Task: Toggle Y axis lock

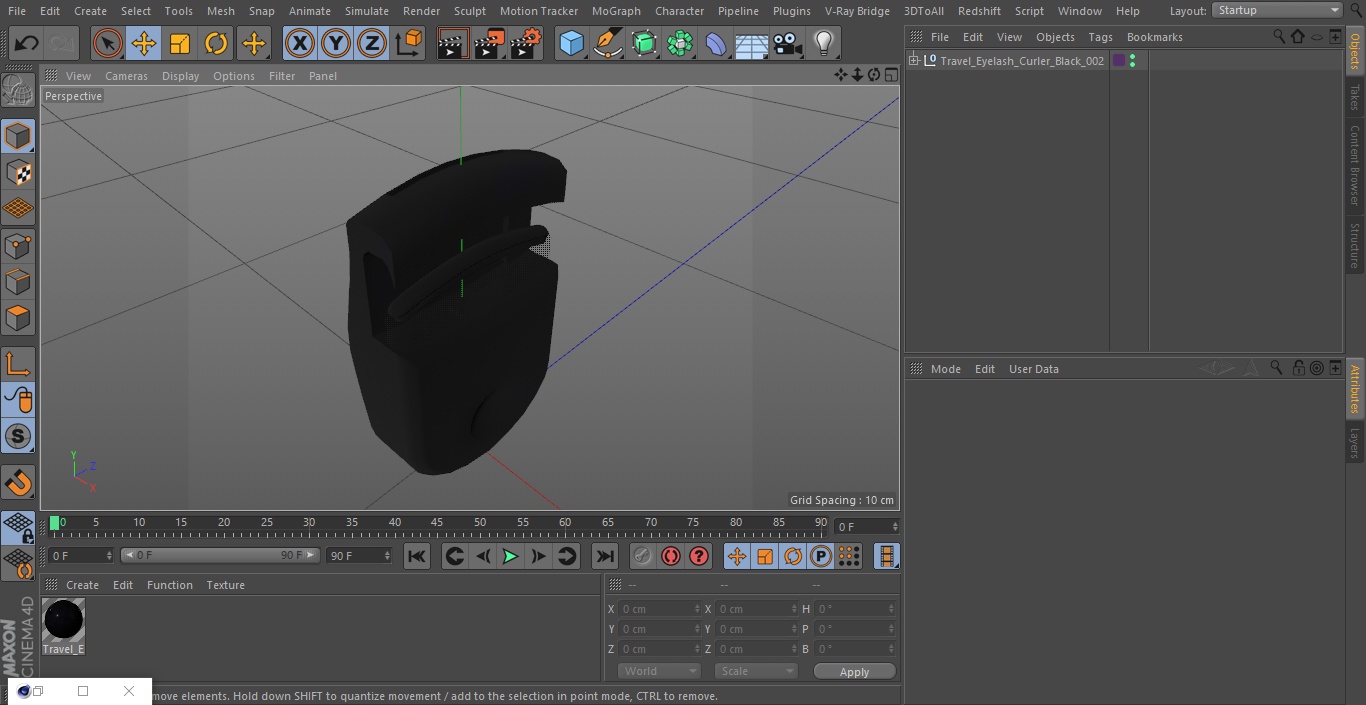Action: [x=336, y=44]
